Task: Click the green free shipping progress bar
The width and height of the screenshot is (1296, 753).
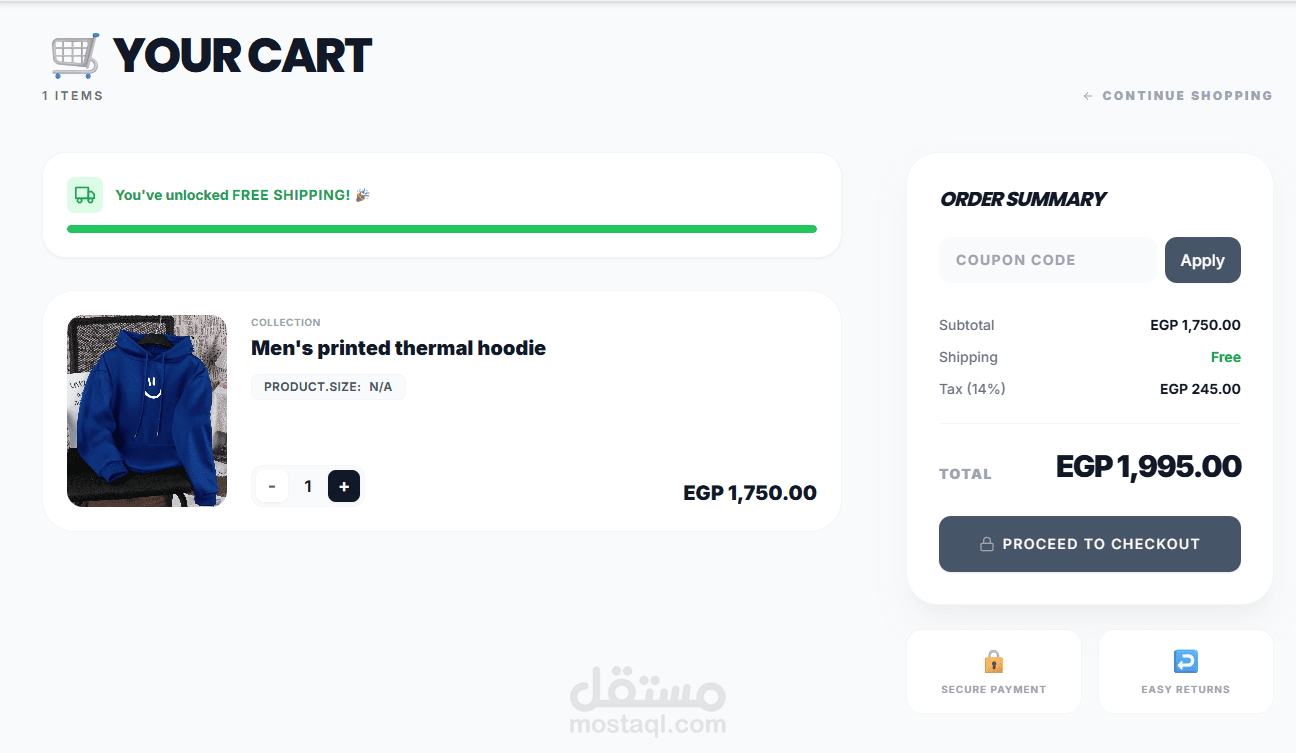Action: click(x=441, y=229)
